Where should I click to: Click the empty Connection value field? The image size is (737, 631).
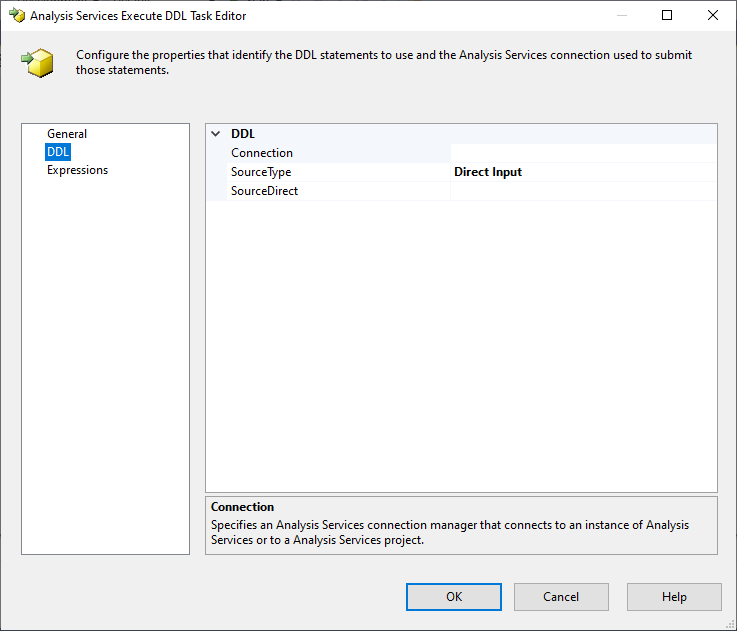point(583,153)
